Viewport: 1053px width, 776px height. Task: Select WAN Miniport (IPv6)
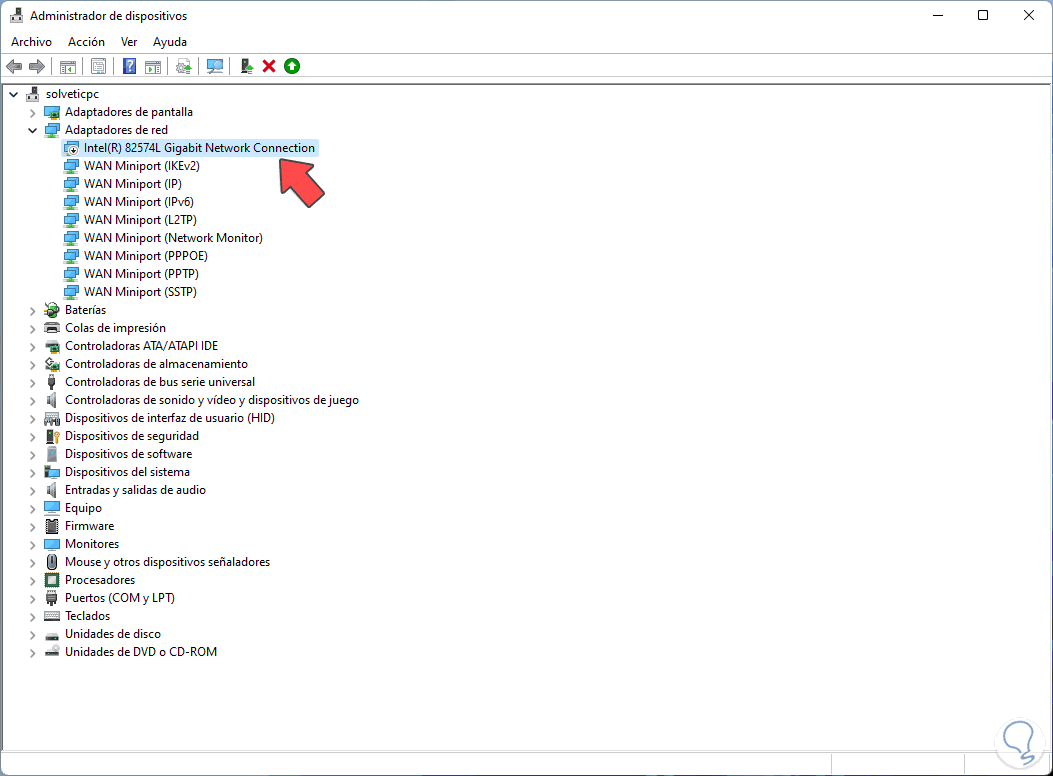click(139, 202)
